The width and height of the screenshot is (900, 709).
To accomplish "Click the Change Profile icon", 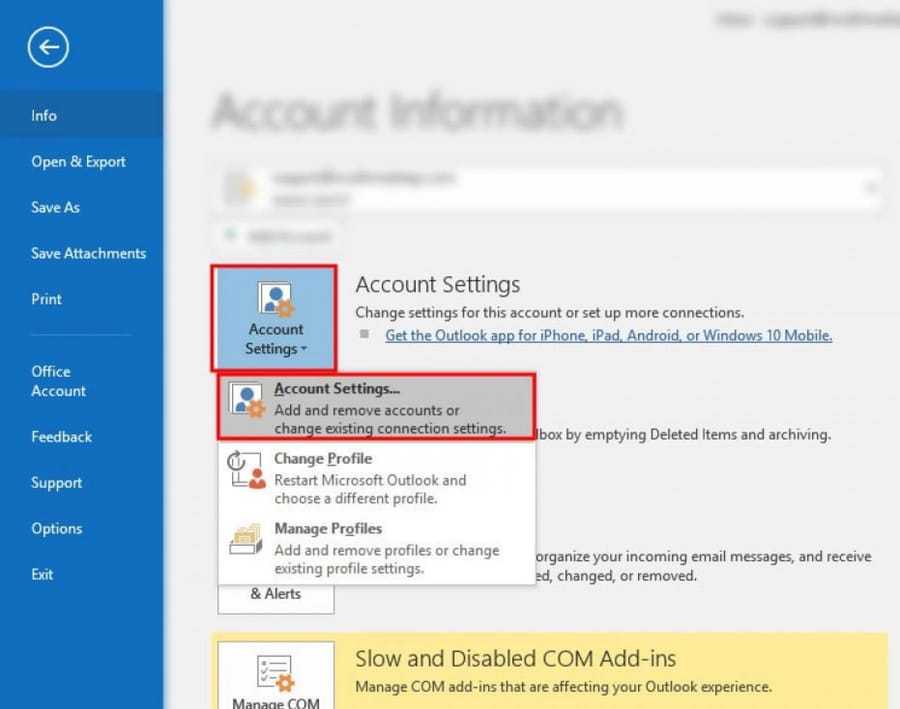I will [246, 470].
